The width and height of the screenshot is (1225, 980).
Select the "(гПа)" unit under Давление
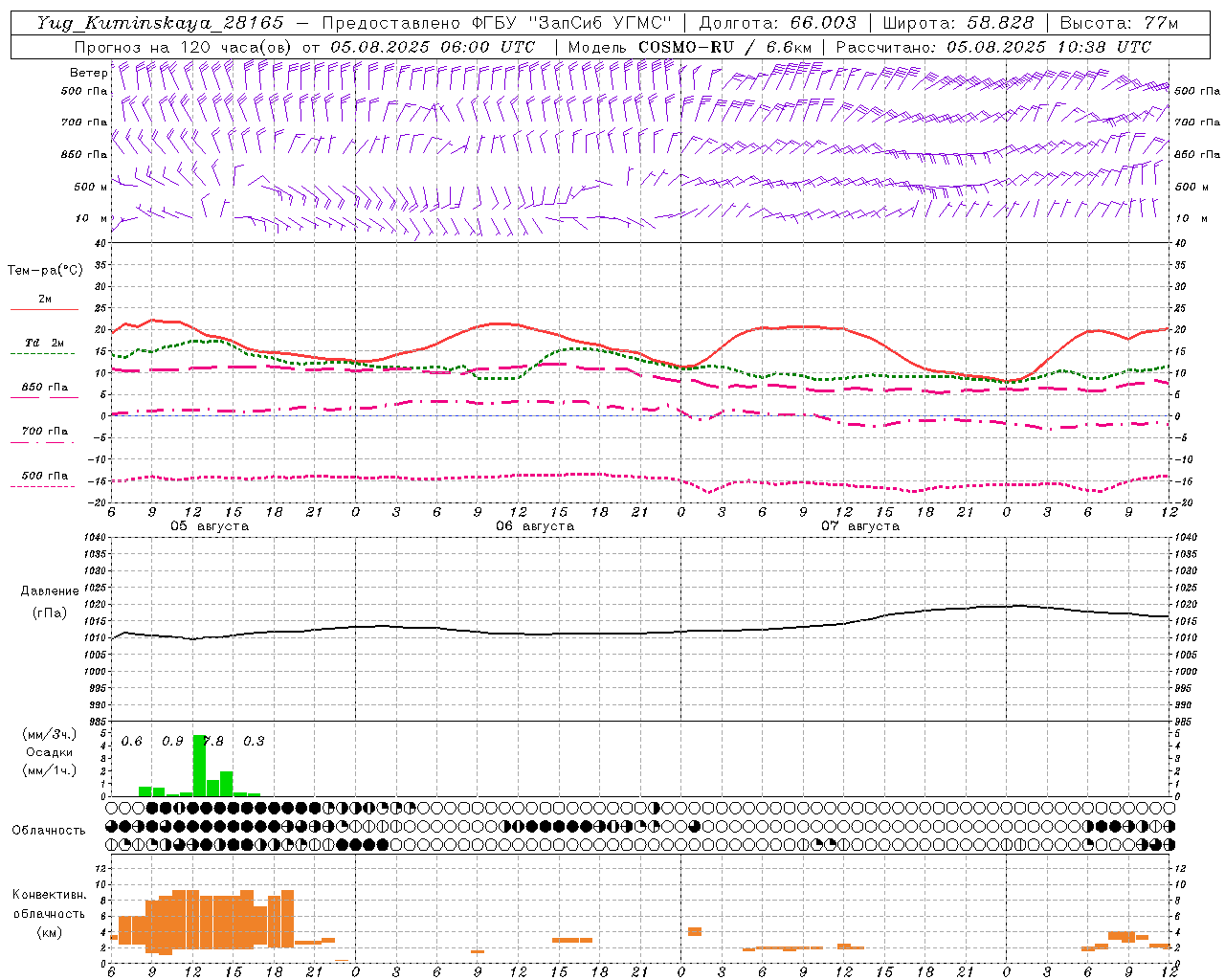(x=50, y=613)
